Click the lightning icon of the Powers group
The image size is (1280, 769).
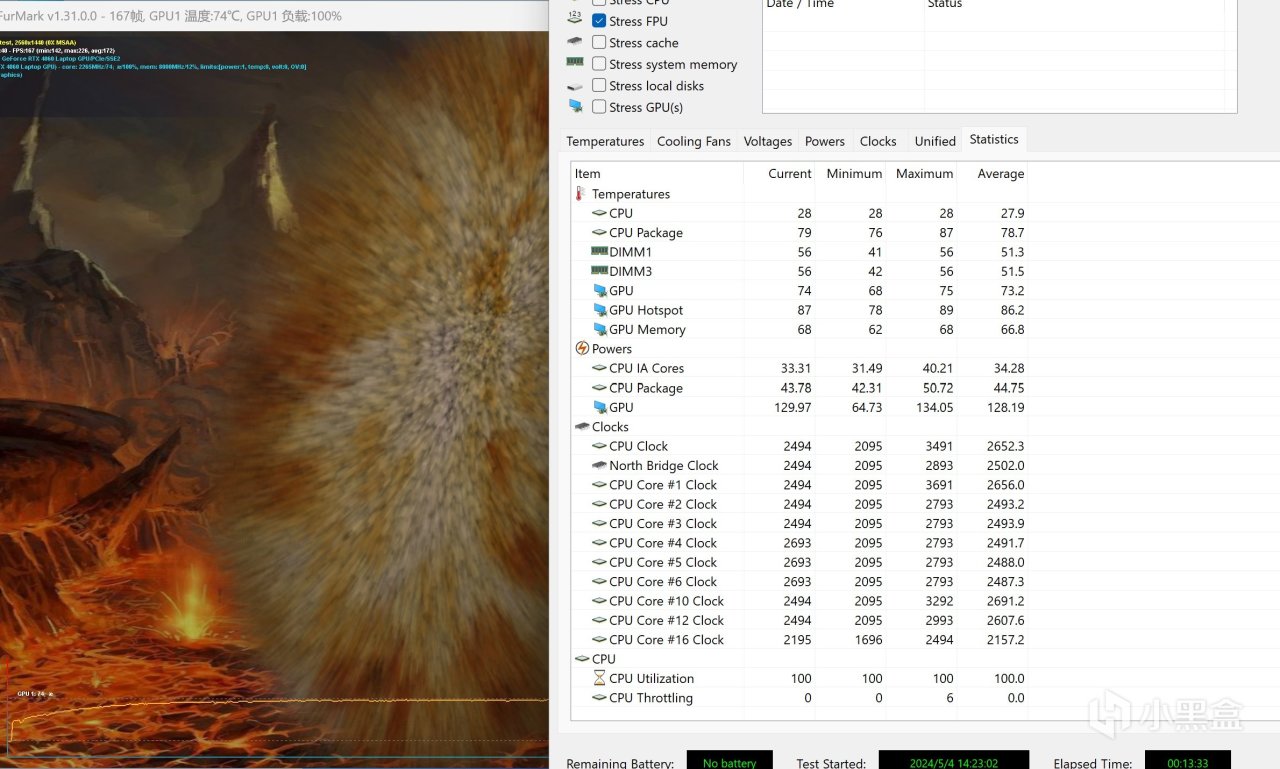[582, 349]
